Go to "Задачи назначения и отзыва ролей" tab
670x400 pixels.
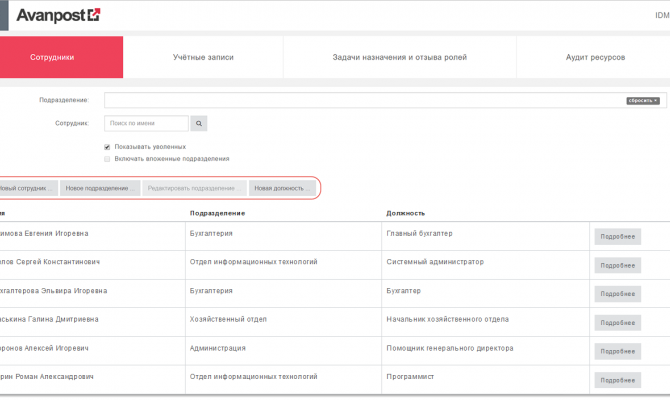point(399,58)
